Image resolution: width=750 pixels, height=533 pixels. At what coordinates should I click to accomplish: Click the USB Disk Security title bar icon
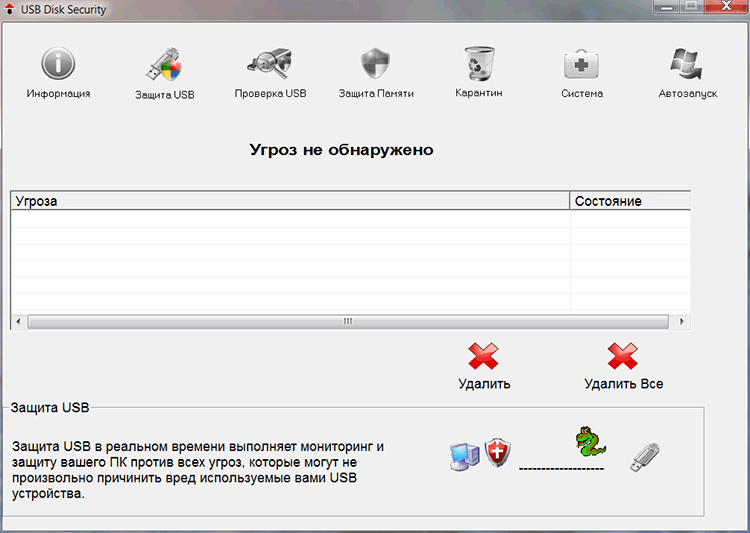(x=9, y=9)
